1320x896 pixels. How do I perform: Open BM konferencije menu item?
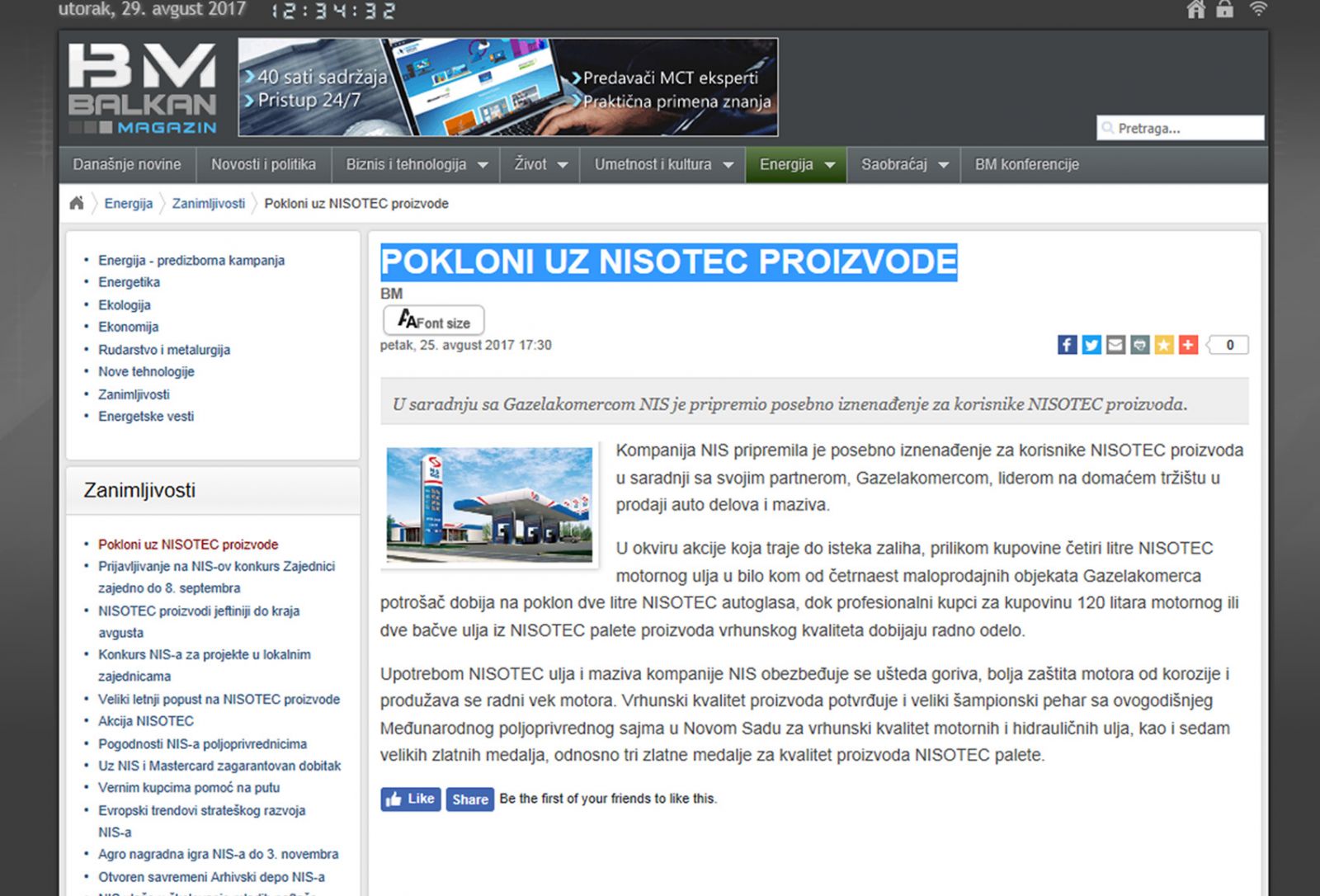point(1026,164)
